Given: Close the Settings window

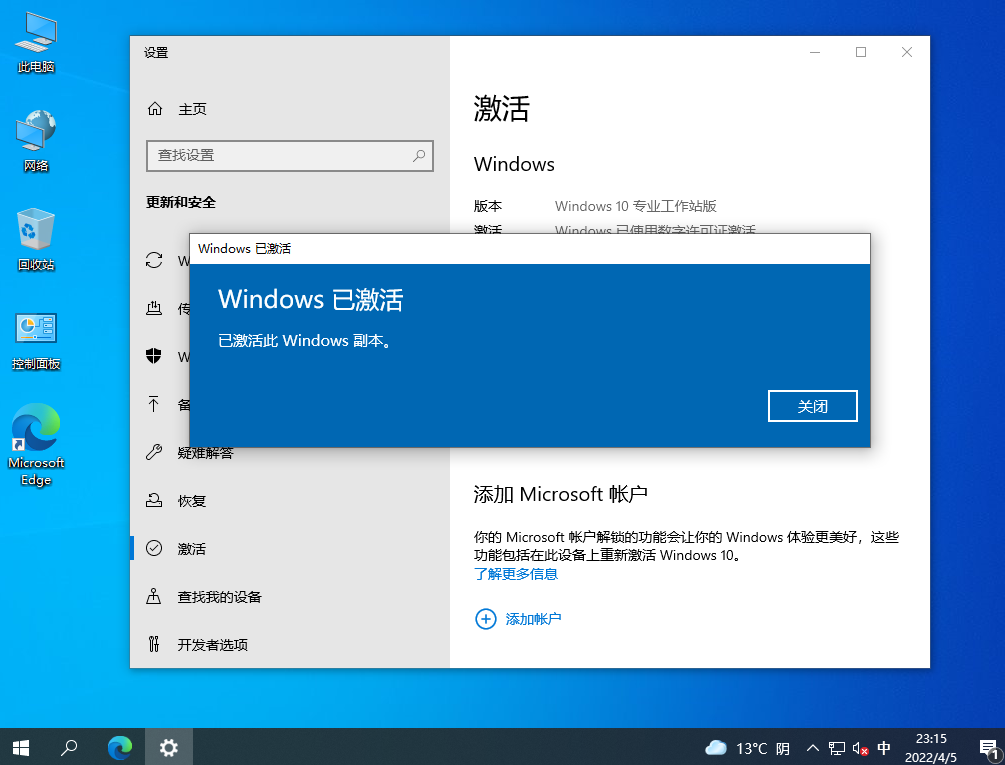Looking at the screenshot, I should (x=906, y=52).
